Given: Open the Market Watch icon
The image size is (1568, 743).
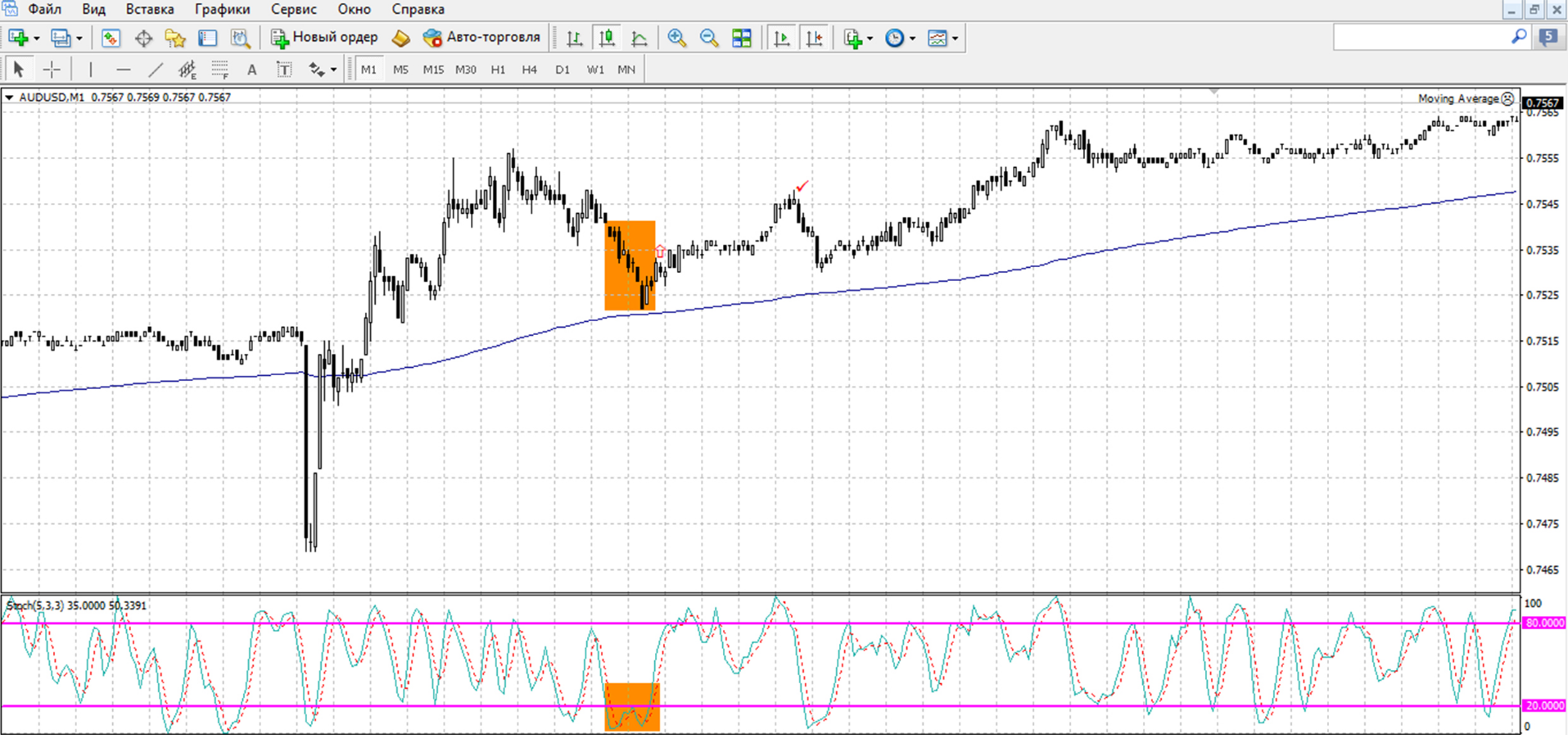Looking at the screenshot, I should pos(111,38).
